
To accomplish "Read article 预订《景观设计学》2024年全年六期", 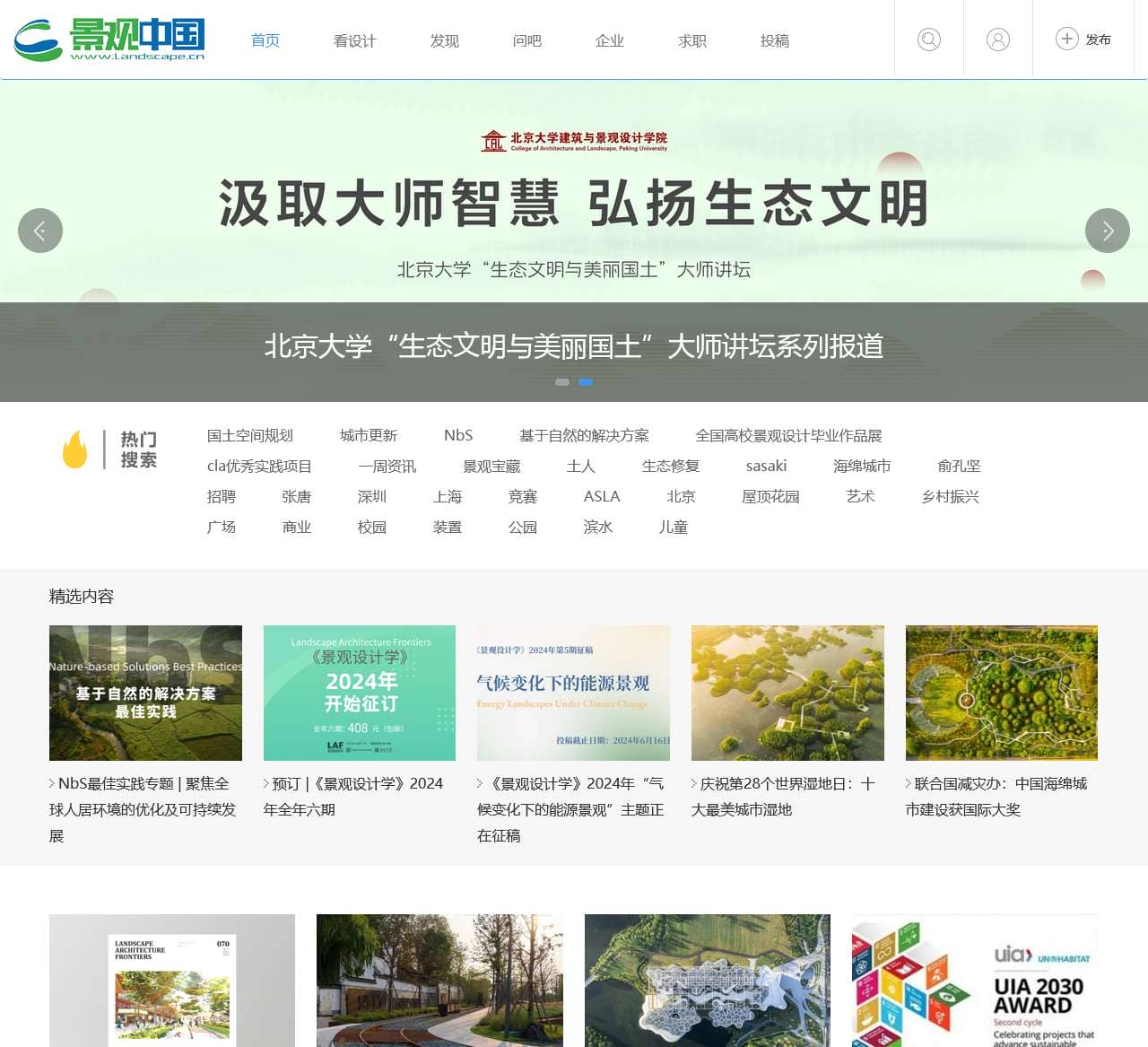I will (x=353, y=797).
